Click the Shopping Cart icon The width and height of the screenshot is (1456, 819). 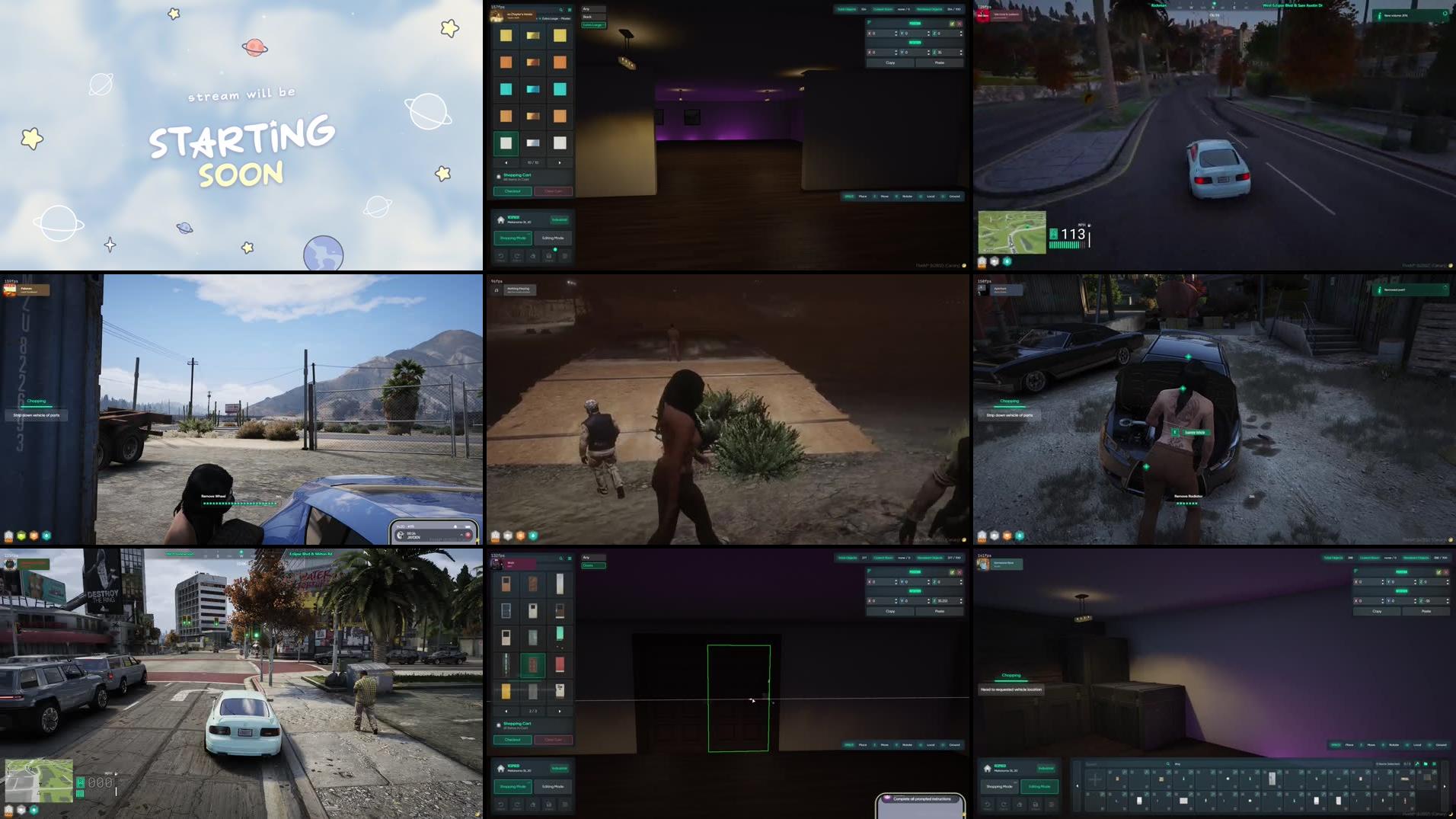point(498,175)
